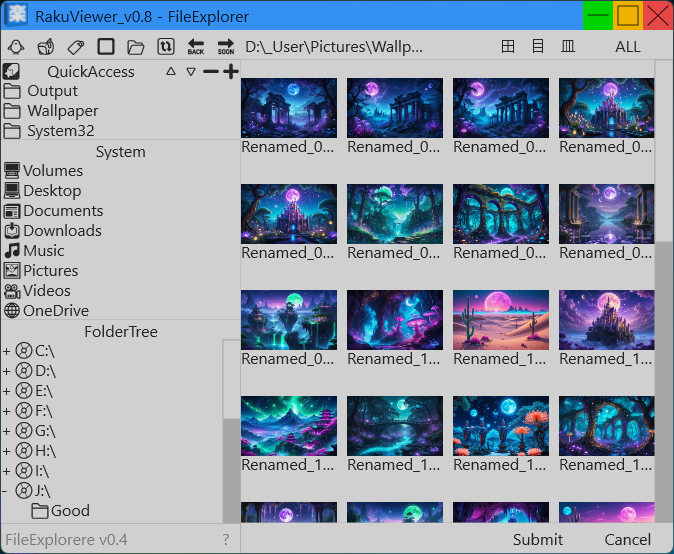Select the Good folder under J:\
674x554 pixels.
coord(61,511)
